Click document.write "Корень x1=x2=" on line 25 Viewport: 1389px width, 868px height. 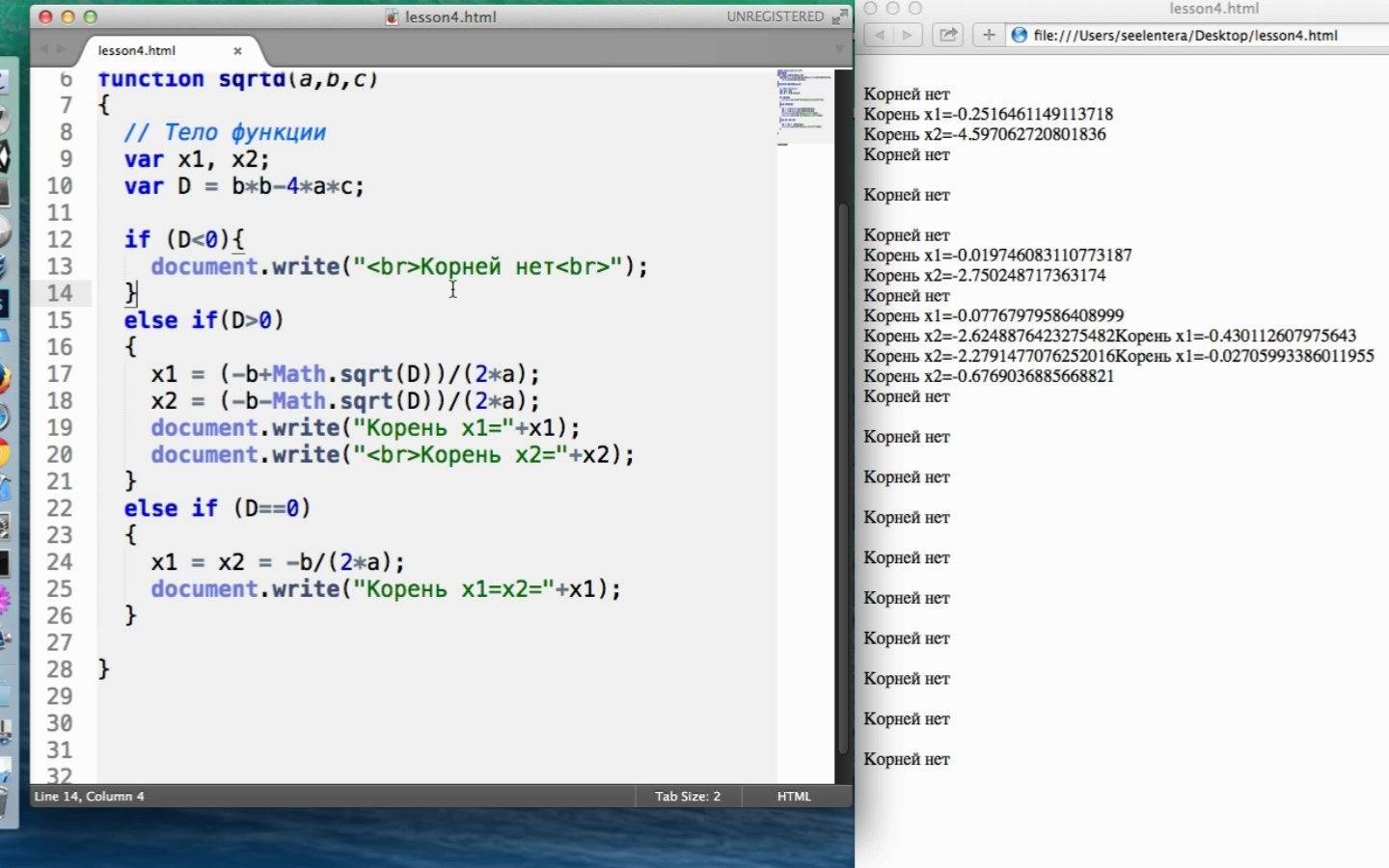coord(386,589)
